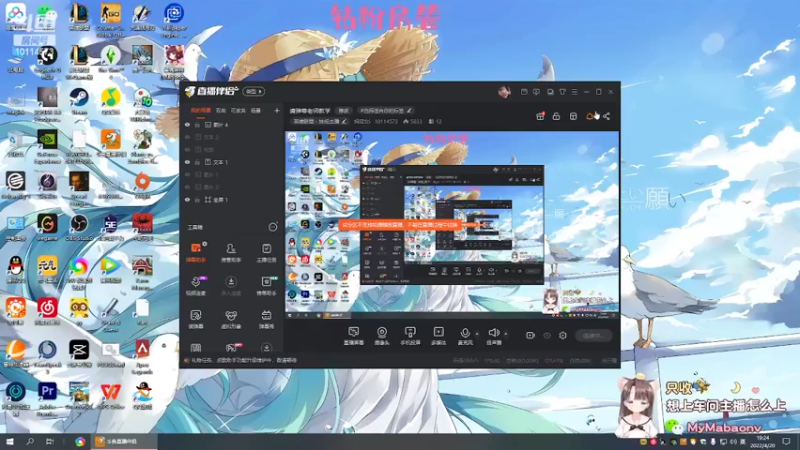Switch to the fourth scene tab
Viewport: 800px width, 450px height.
point(256,110)
